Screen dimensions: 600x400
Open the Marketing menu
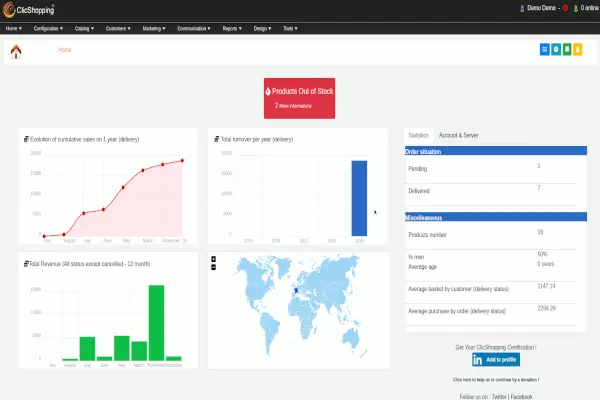pyautogui.click(x=153, y=29)
